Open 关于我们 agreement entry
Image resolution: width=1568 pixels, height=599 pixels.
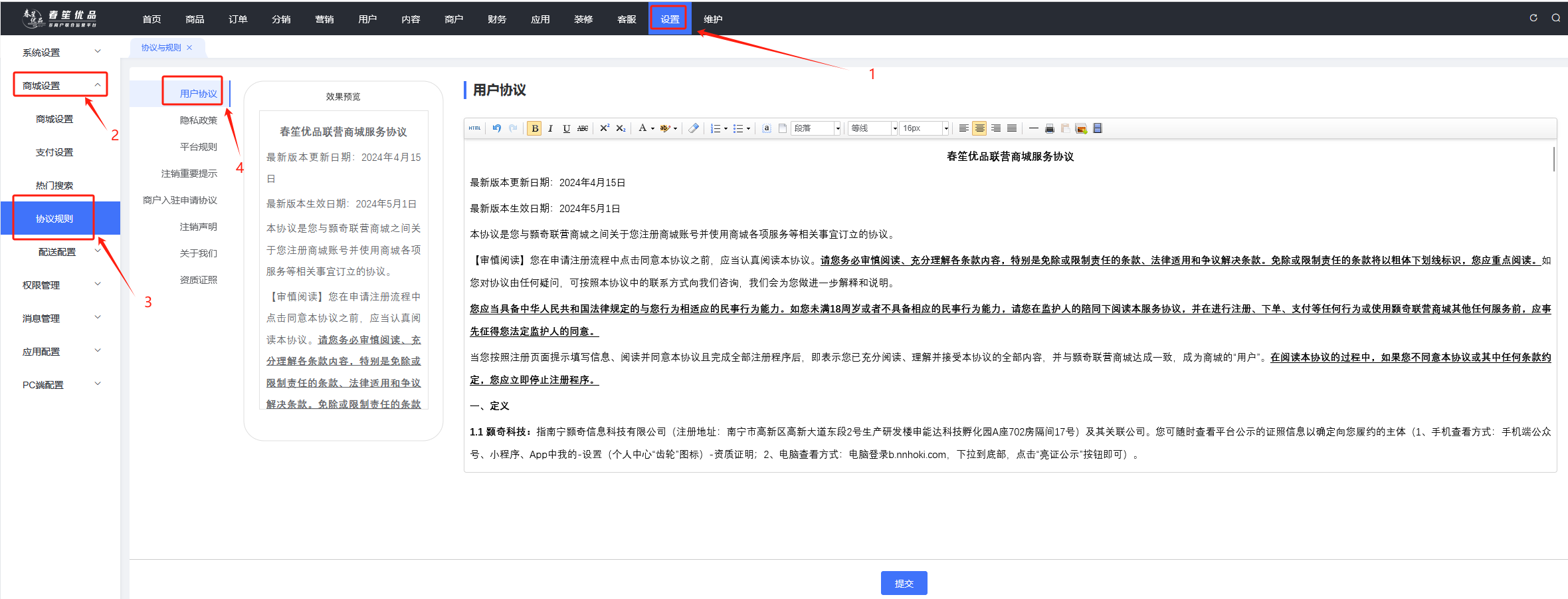coord(198,253)
